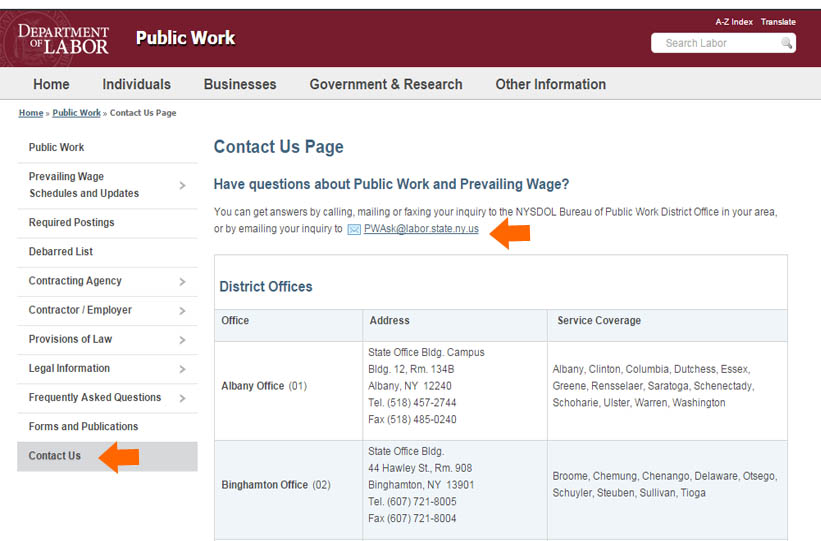Open the PWAsk@labor.state.ny.us email link
Viewport: 821px width, 541px height.
(x=421, y=229)
